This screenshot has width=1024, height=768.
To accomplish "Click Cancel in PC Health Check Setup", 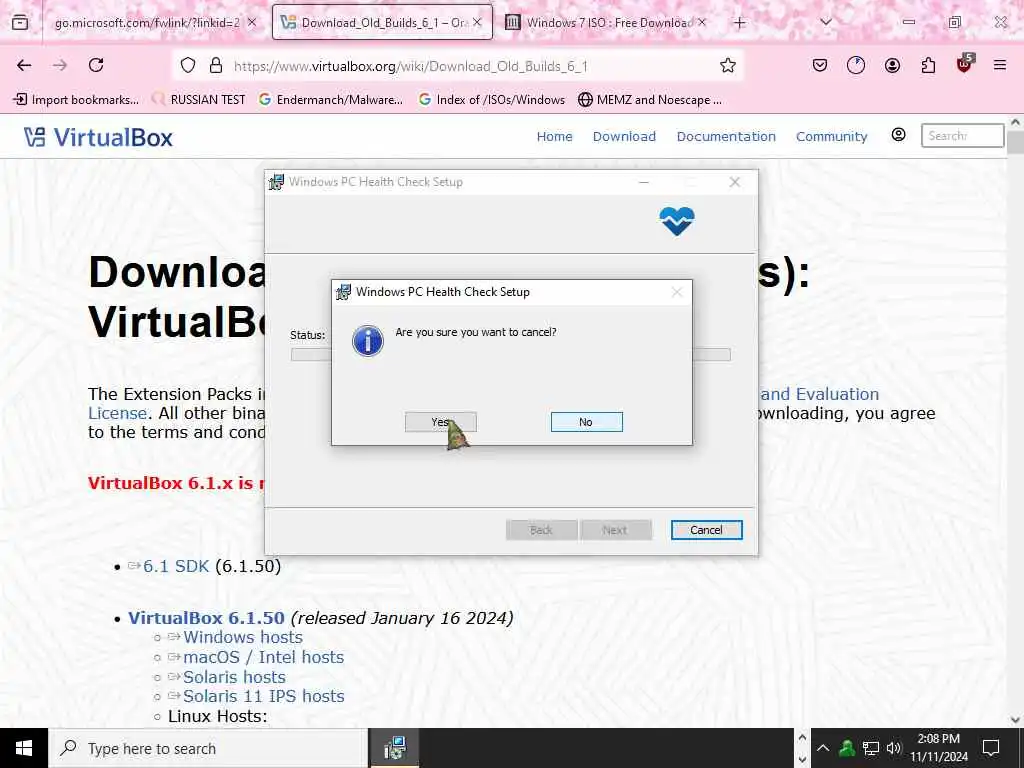I will [707, 530].
